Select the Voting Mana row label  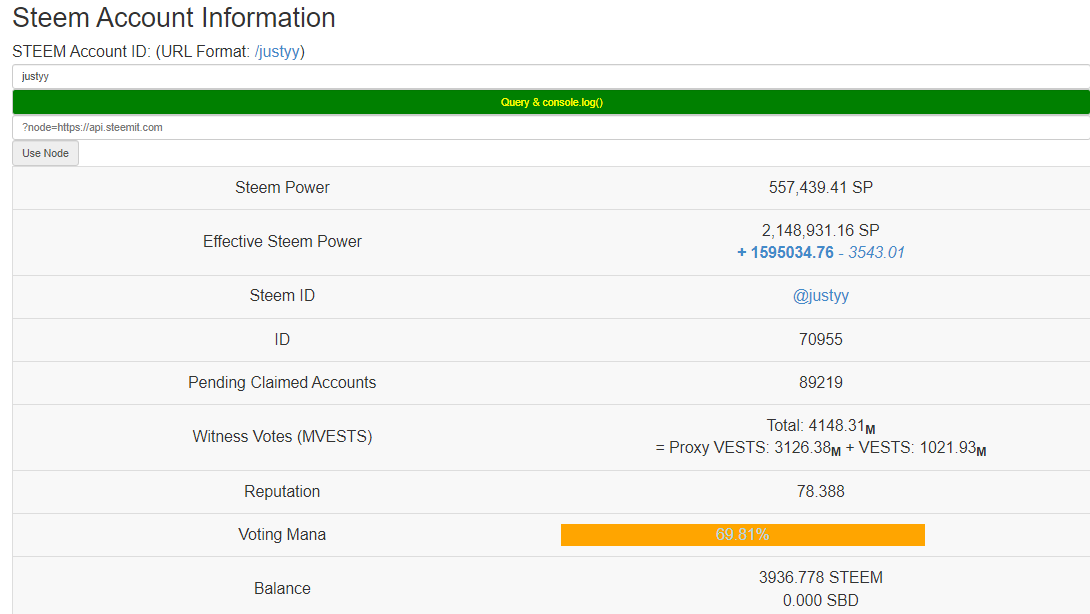coord(282,535)
